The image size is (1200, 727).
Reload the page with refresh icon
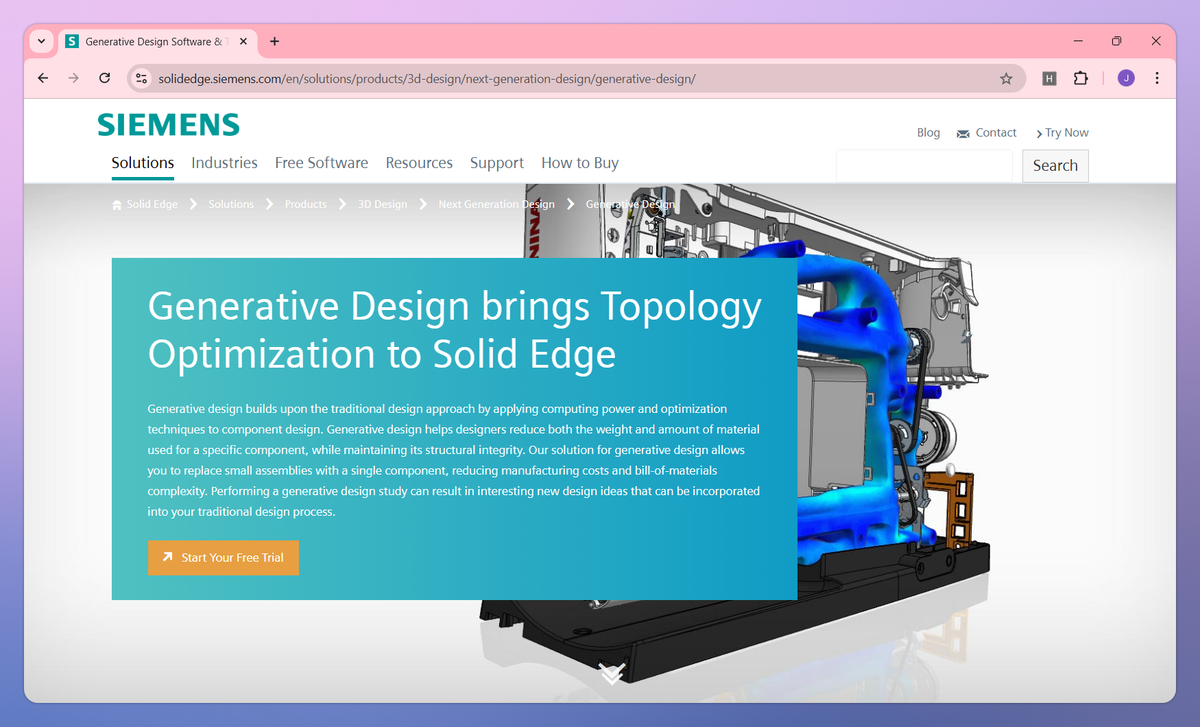[104, 78]
